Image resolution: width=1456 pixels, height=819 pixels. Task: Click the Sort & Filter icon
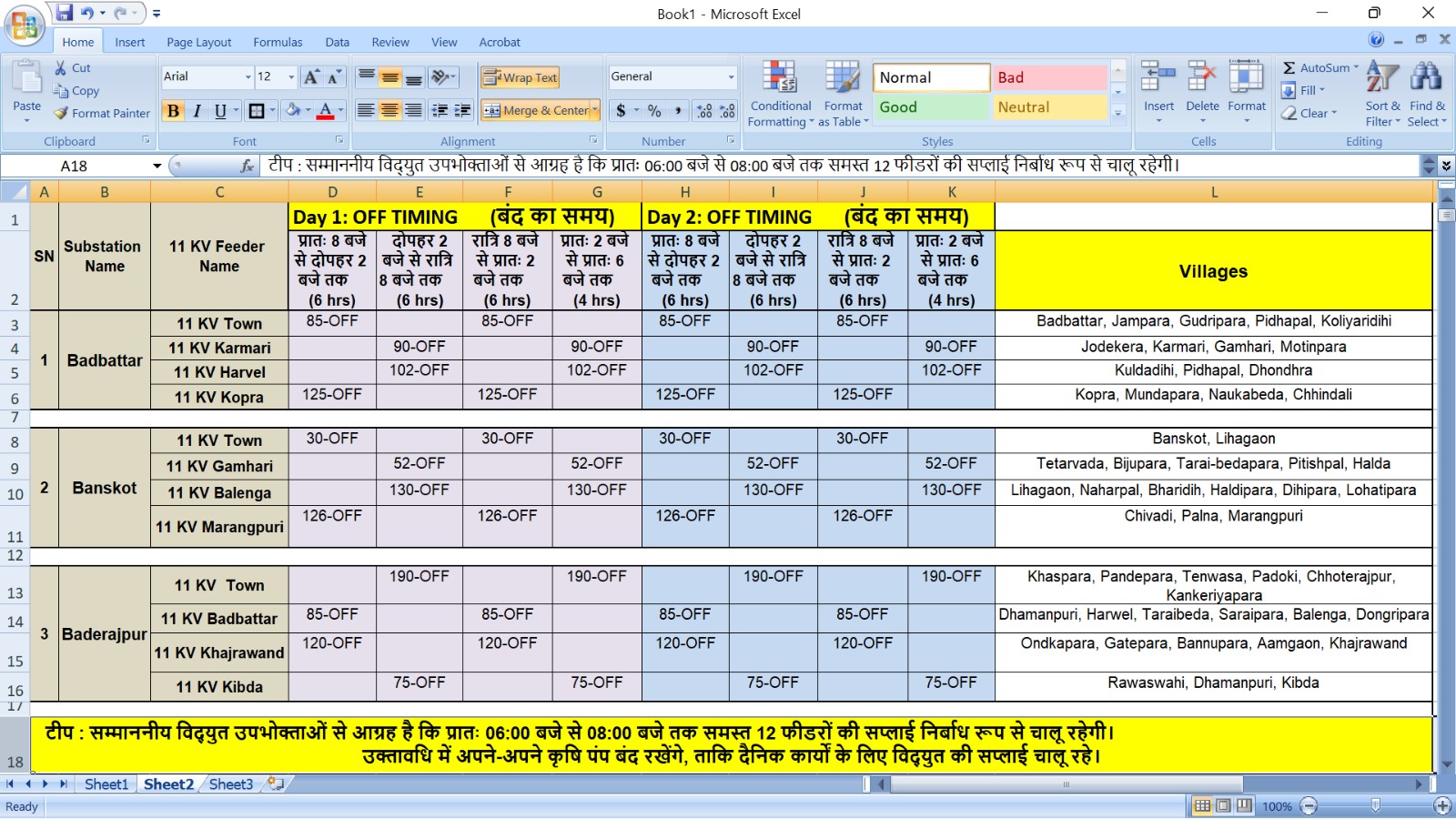pyautogui.click(x=1381, y=81)
